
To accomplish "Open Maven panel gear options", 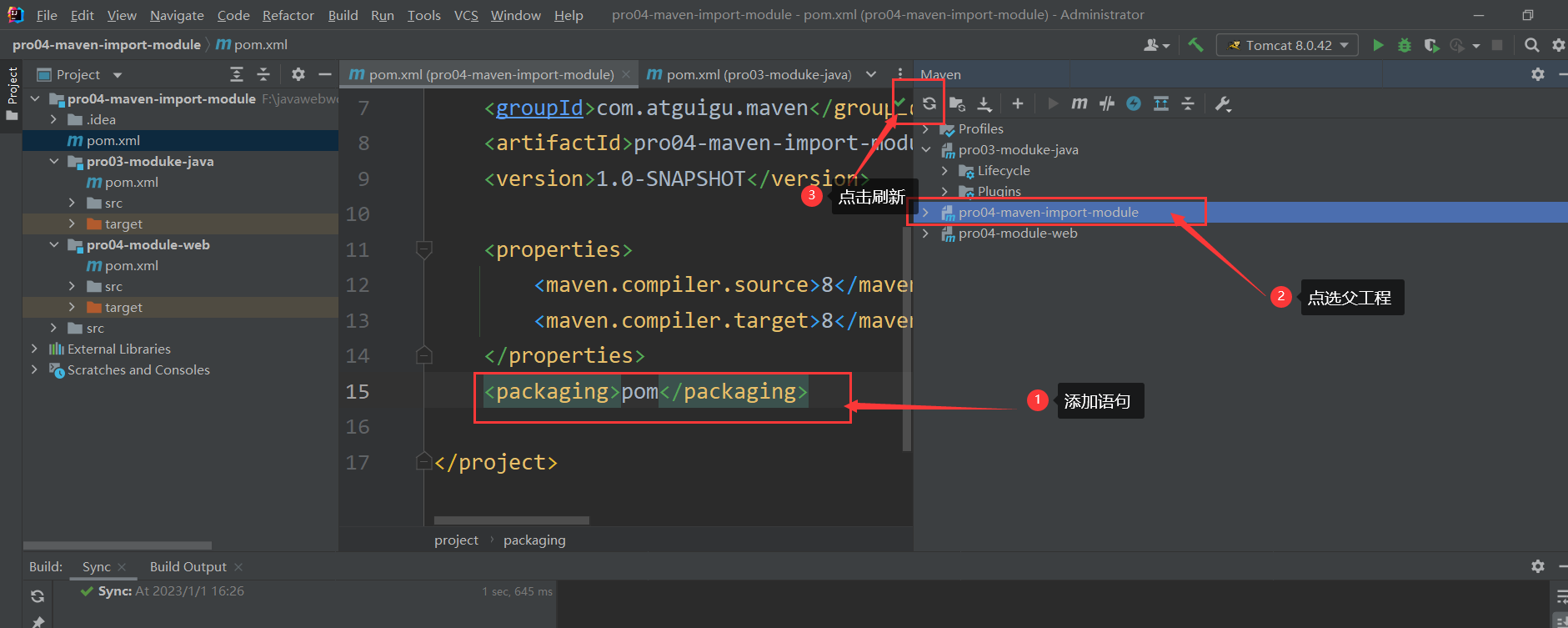I will coord(1538,74).
